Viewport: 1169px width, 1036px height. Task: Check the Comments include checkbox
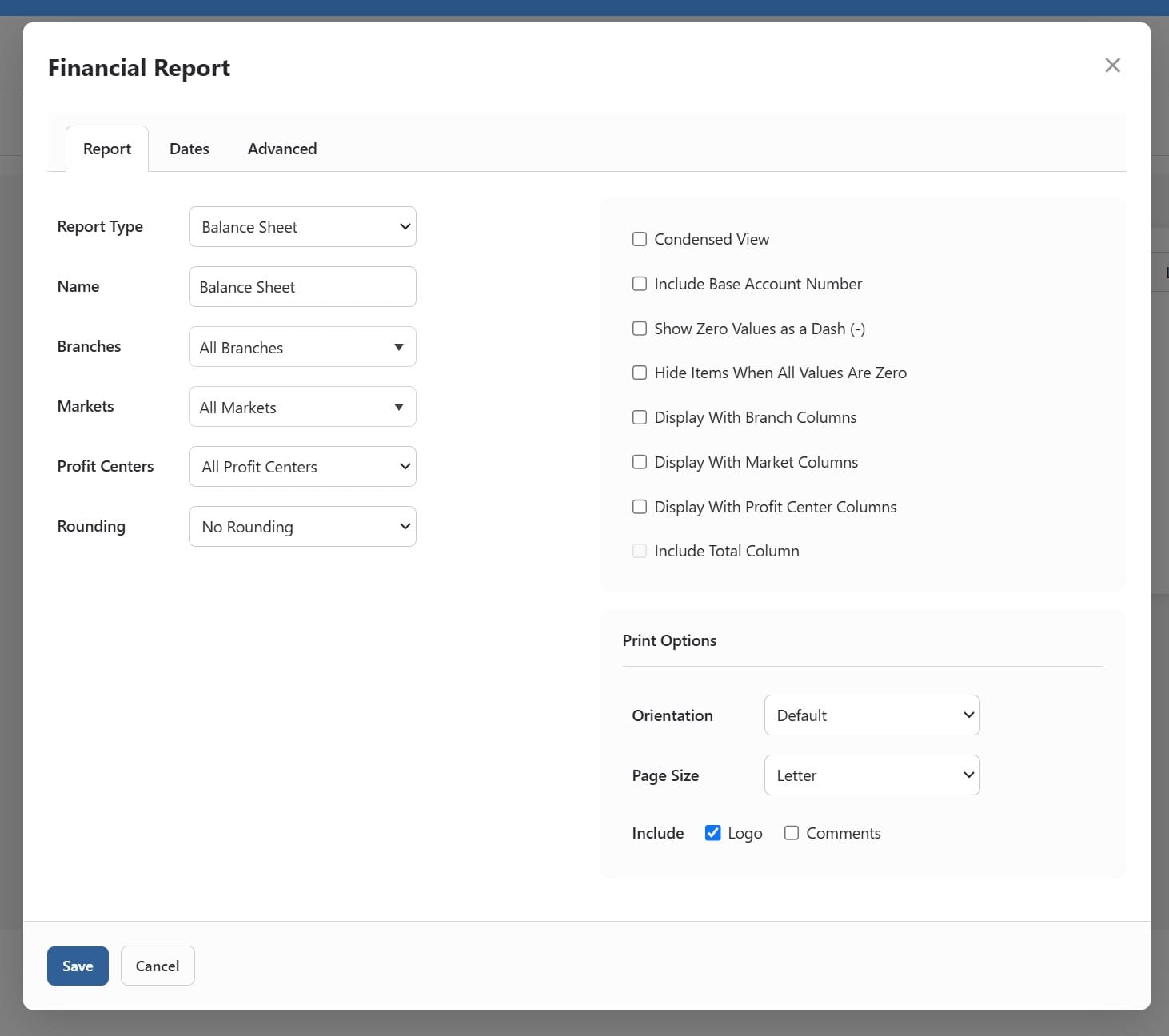coord(792,833)
